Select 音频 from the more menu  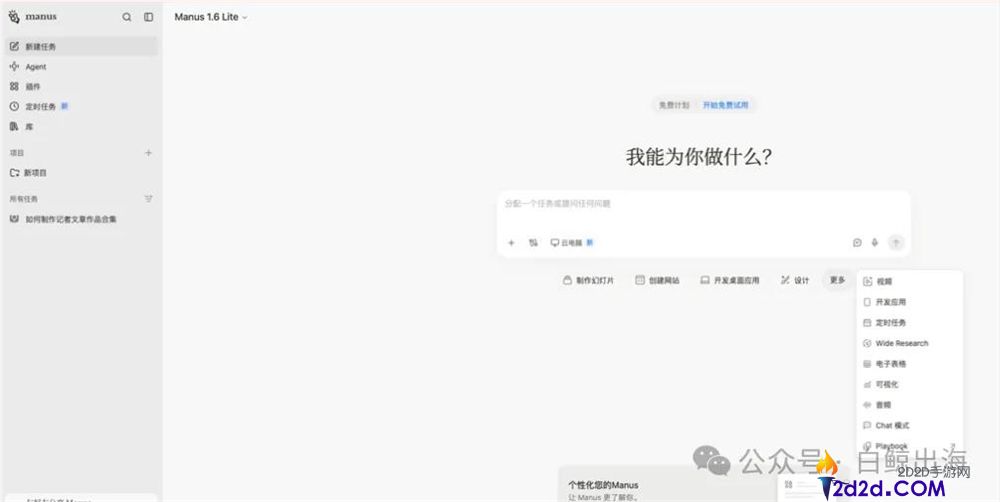tap(909, 405)
